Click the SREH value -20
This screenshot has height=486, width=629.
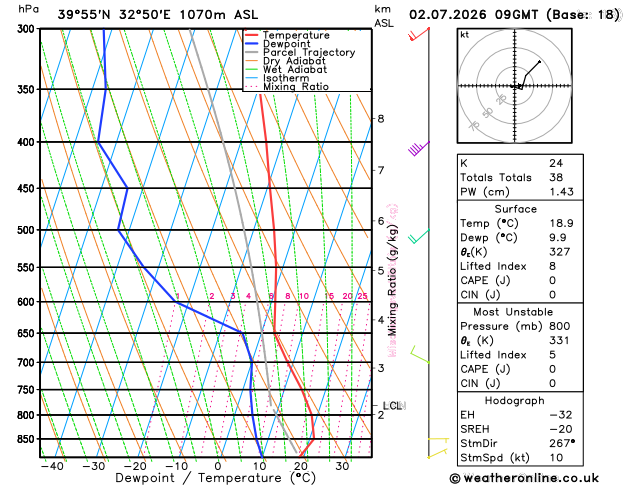click(x=561, y=429)
